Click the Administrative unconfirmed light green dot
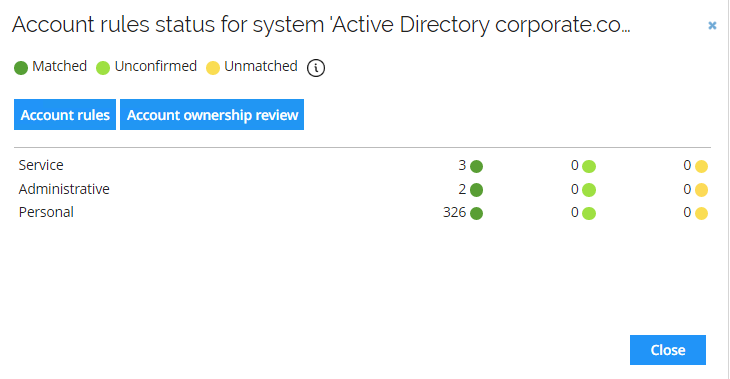Viewport: 730px width, 379px height. coord(589,190)
